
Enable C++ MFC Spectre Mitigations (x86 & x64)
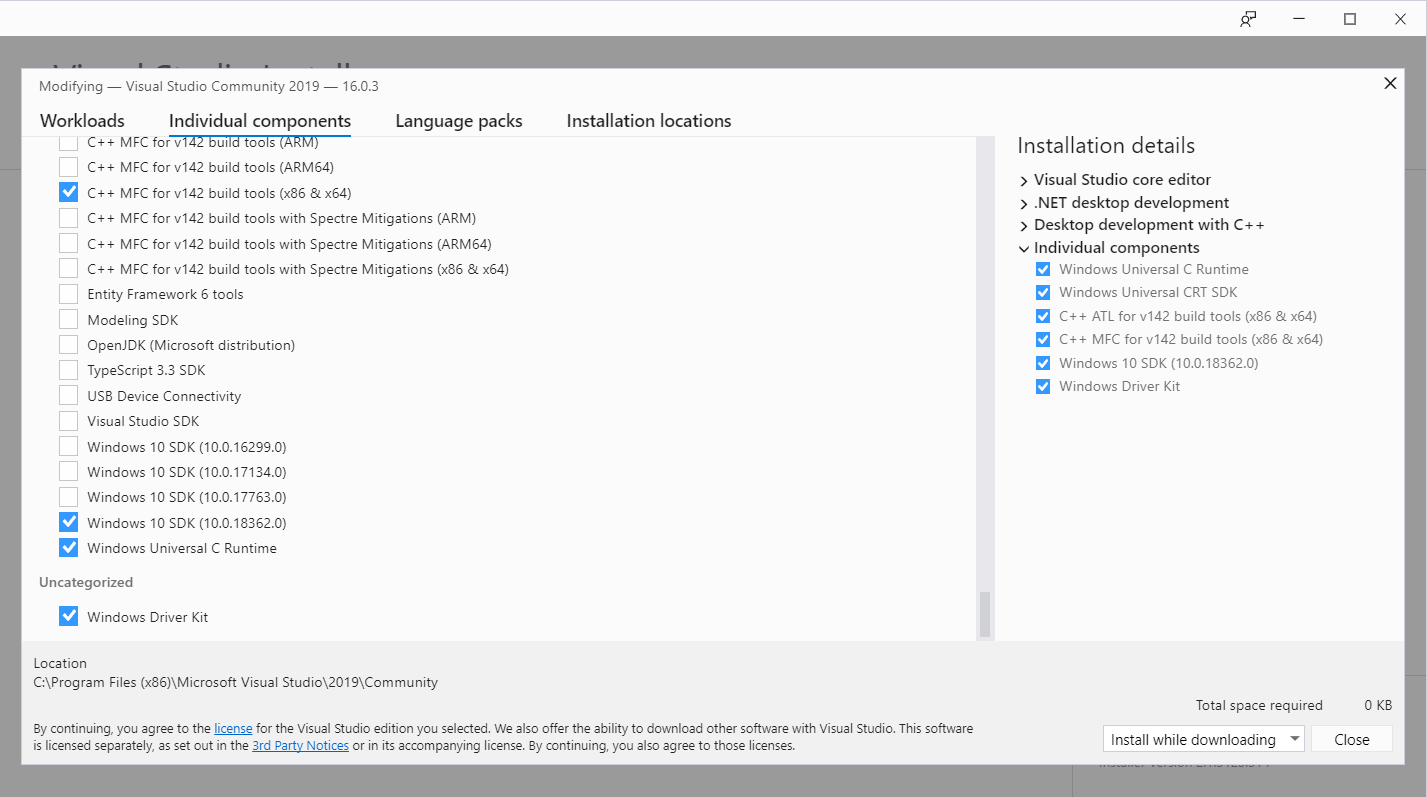coord(68,268)
